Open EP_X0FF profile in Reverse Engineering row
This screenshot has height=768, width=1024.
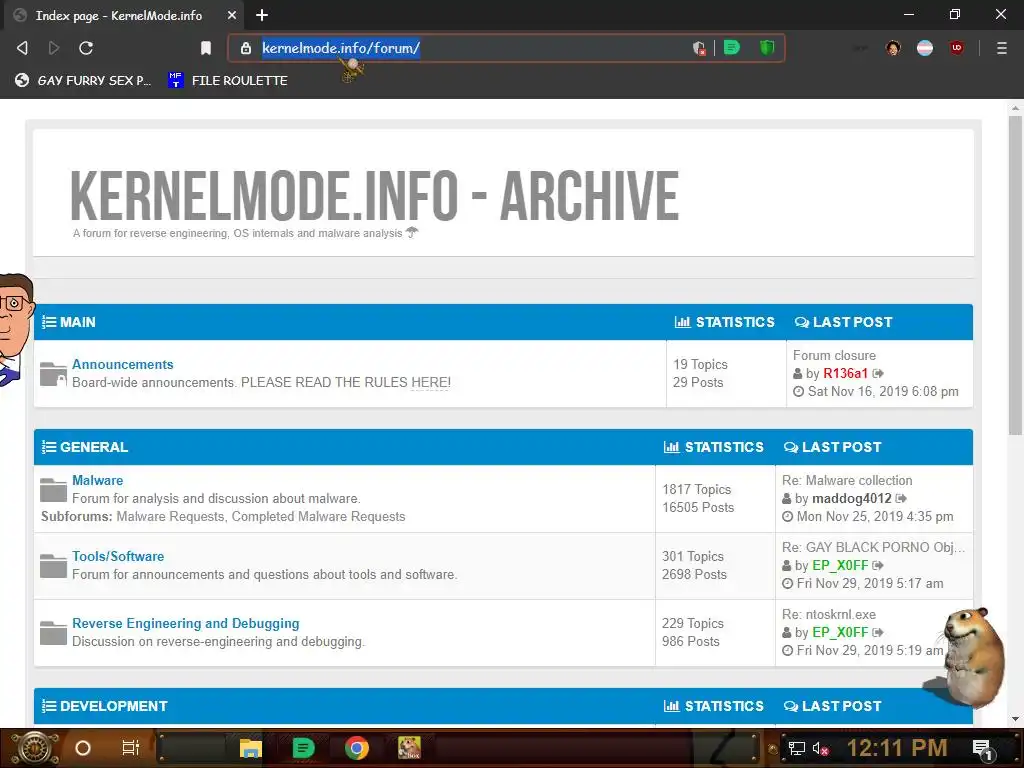tap(840, 632)
